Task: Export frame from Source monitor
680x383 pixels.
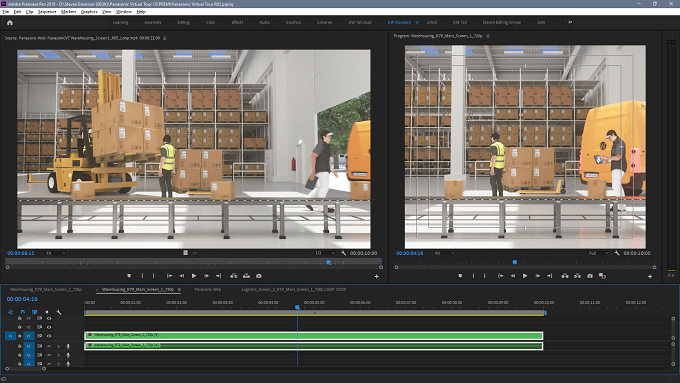Action: point(259,276)
